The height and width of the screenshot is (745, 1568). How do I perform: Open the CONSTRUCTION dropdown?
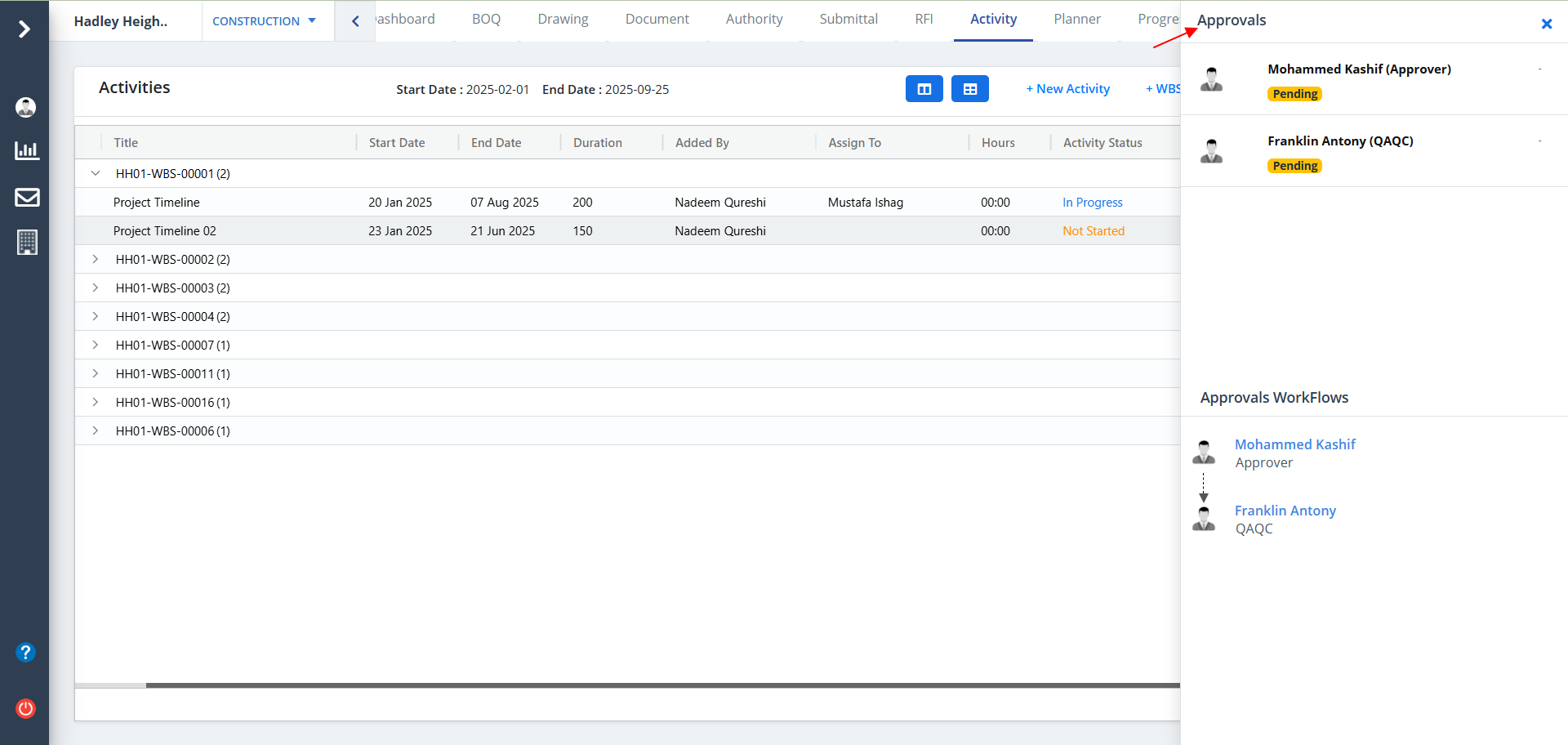point(264,21)
